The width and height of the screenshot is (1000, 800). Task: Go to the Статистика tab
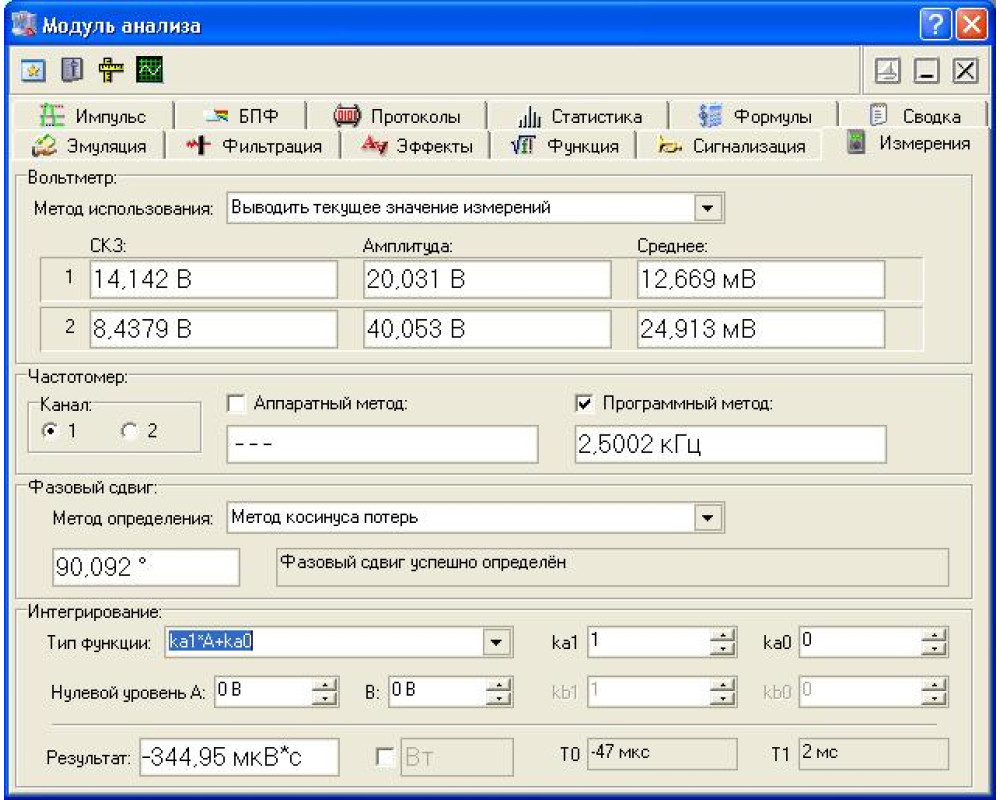tap(582, 116)
